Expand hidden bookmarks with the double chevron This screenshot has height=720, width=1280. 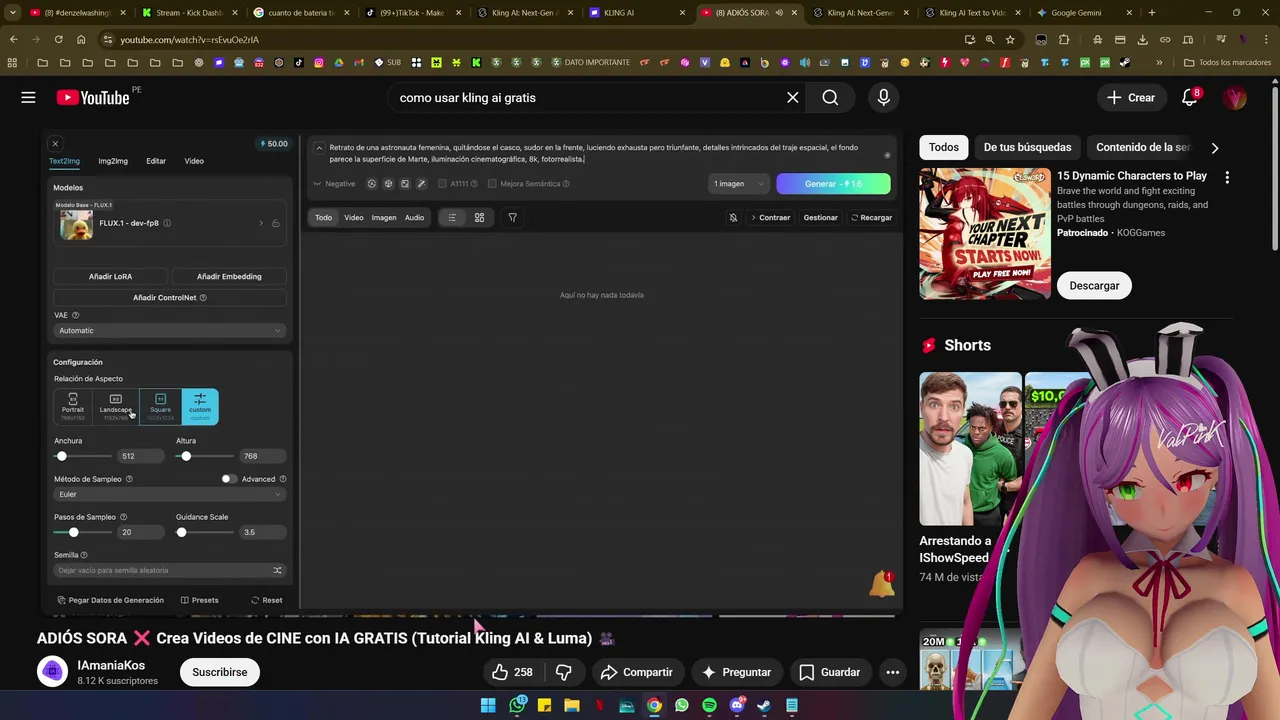click(1159, 62)
